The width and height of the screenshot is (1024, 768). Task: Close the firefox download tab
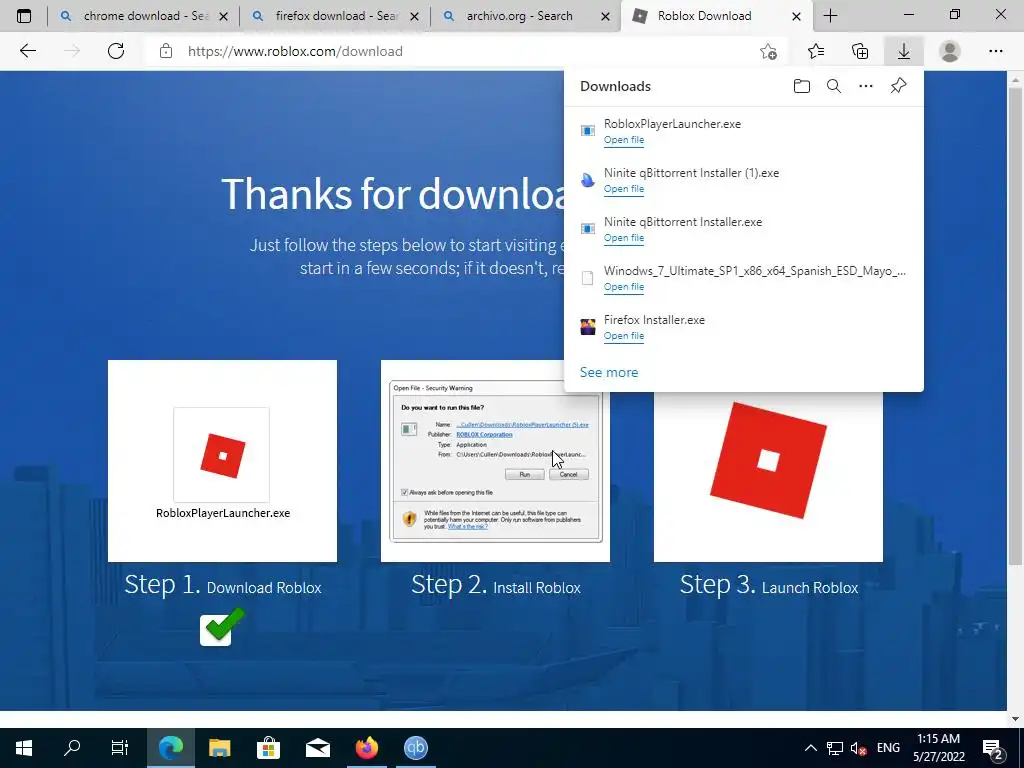pos(415,16)
